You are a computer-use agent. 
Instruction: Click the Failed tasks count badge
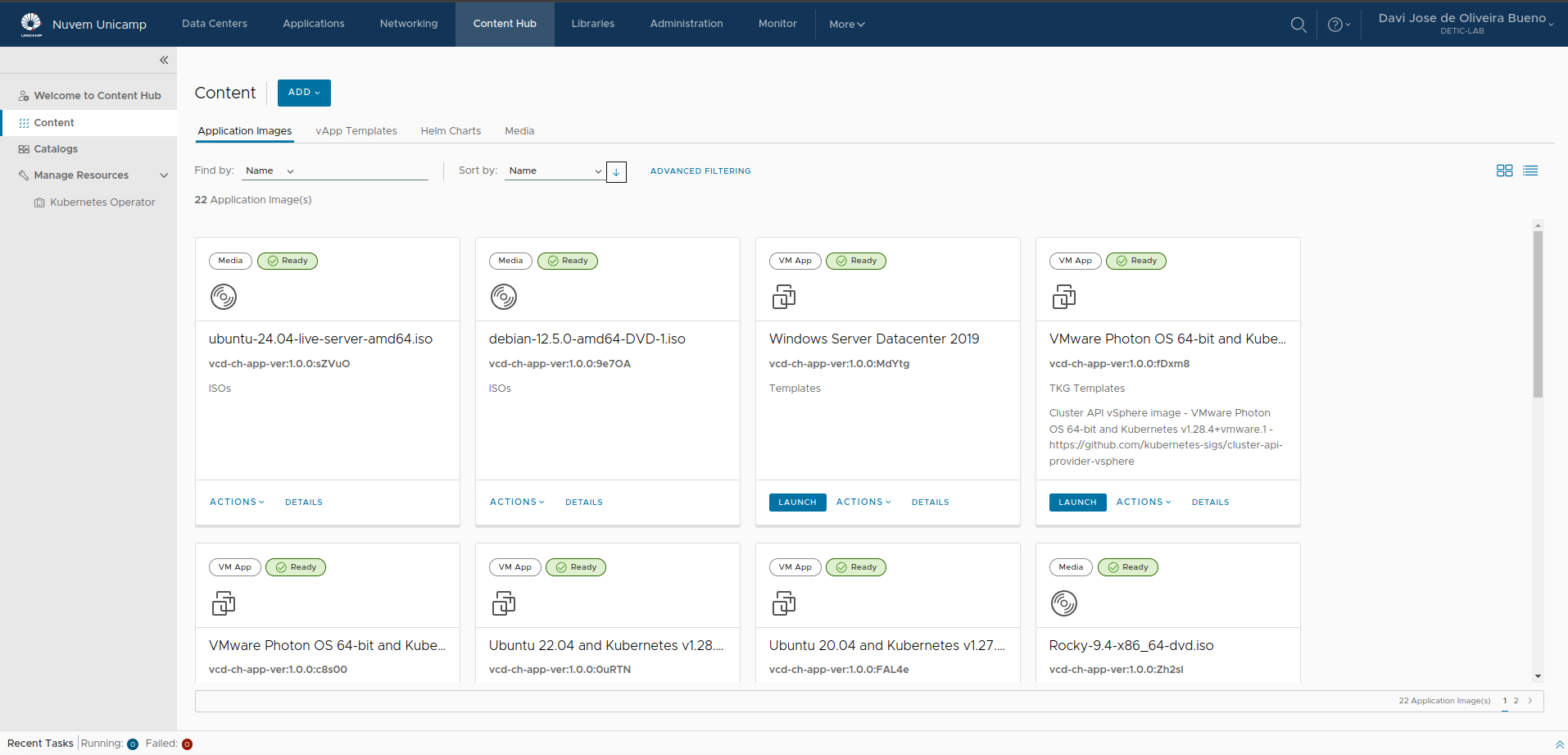[187, 744]
